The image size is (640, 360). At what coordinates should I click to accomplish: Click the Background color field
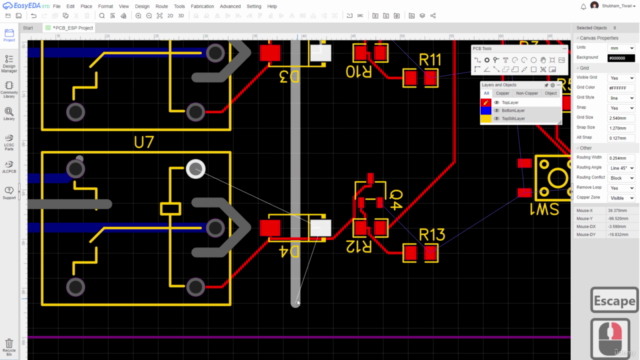tap(621, 58)
